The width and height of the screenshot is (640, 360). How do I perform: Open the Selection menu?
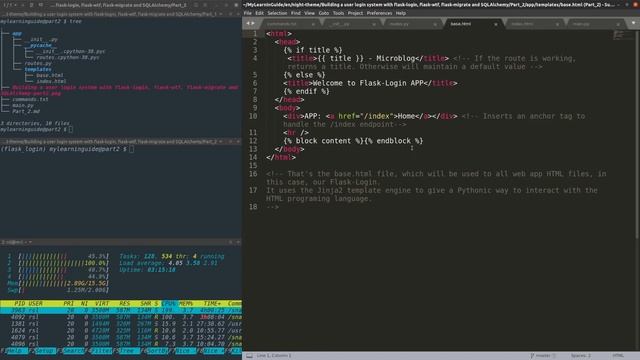point(277,13)
